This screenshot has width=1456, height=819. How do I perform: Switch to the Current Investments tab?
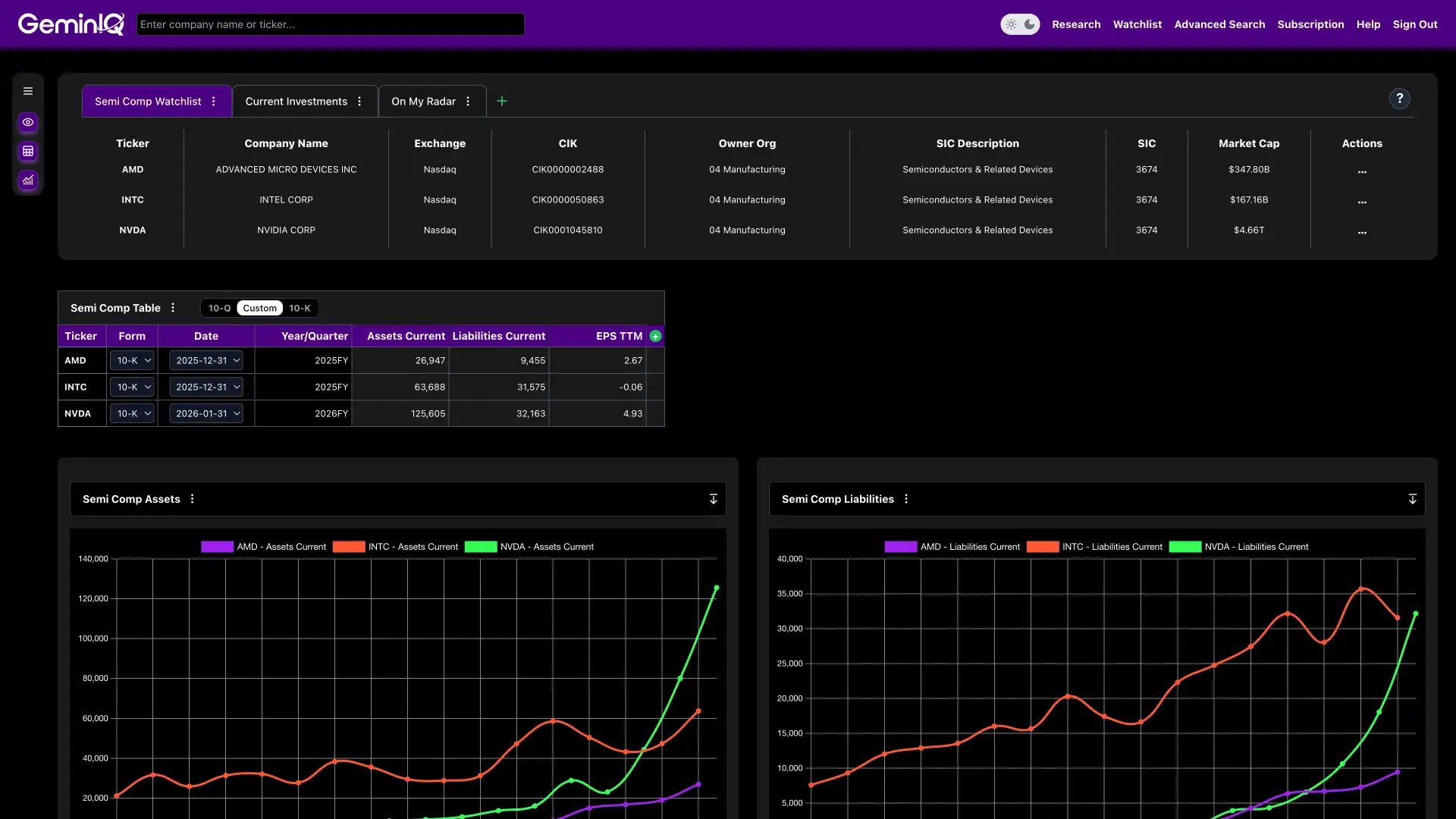click(297, 101)
